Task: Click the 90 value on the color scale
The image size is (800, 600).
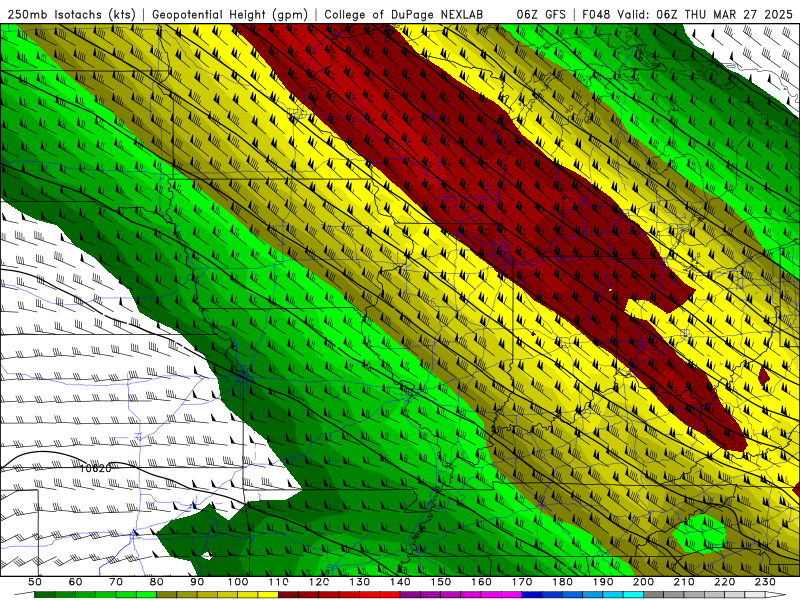Action: [x=197, y=582]
